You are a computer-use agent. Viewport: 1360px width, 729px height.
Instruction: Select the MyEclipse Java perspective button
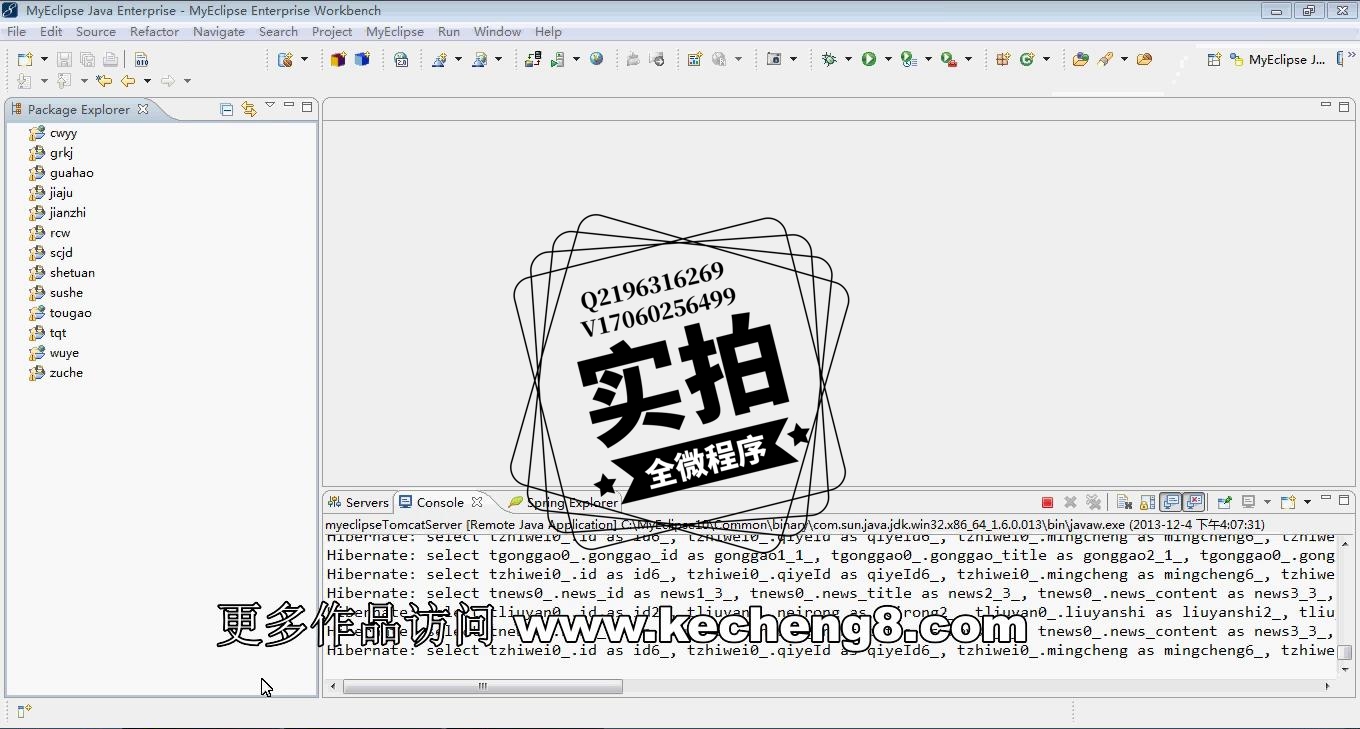pyautogui.click(x=1278, y=60)
